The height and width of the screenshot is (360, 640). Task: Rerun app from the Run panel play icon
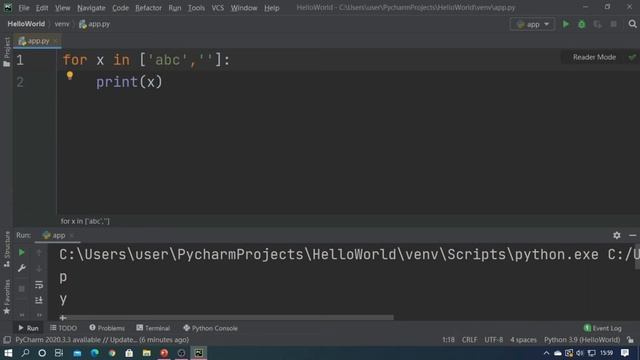22,253
